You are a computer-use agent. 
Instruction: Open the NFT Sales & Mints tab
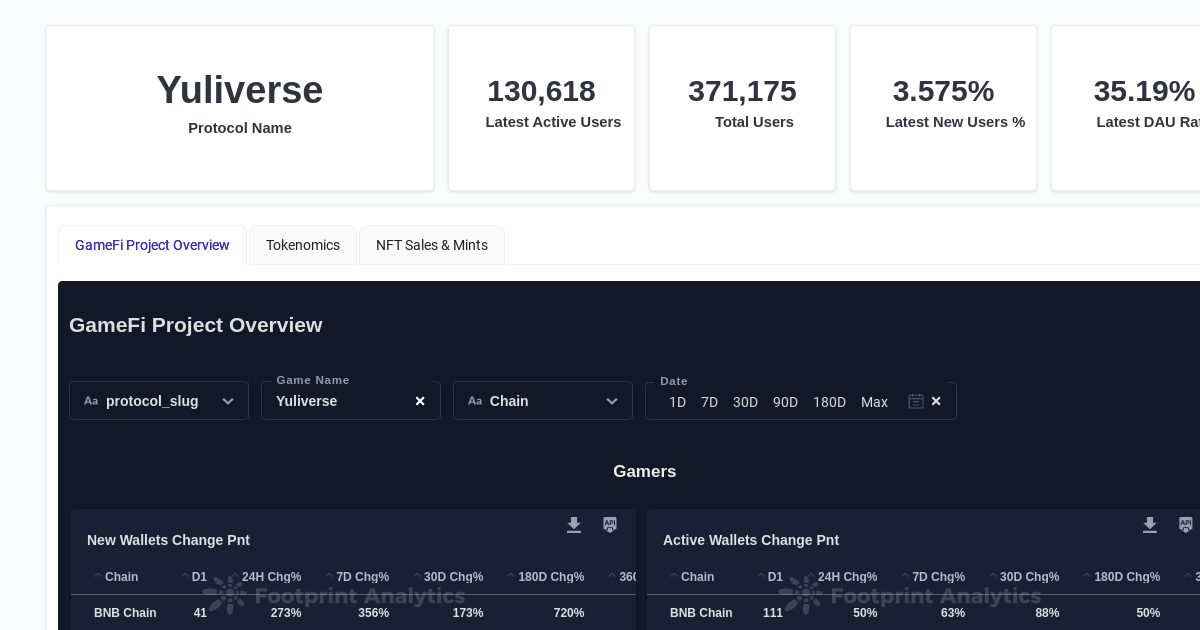click(x=432, y=245)
